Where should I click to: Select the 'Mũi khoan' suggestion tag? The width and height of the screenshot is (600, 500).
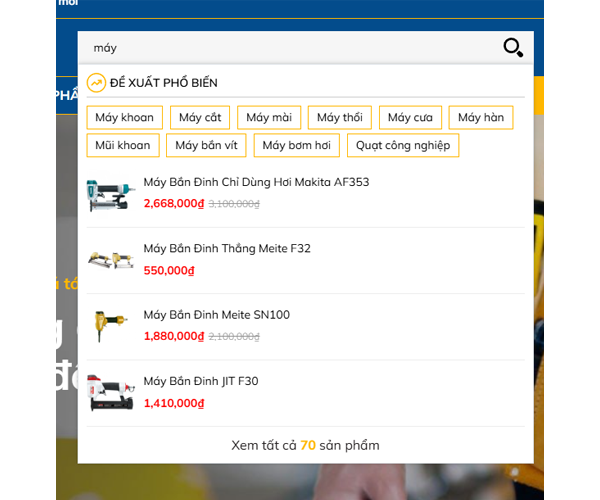click(123, 145)
